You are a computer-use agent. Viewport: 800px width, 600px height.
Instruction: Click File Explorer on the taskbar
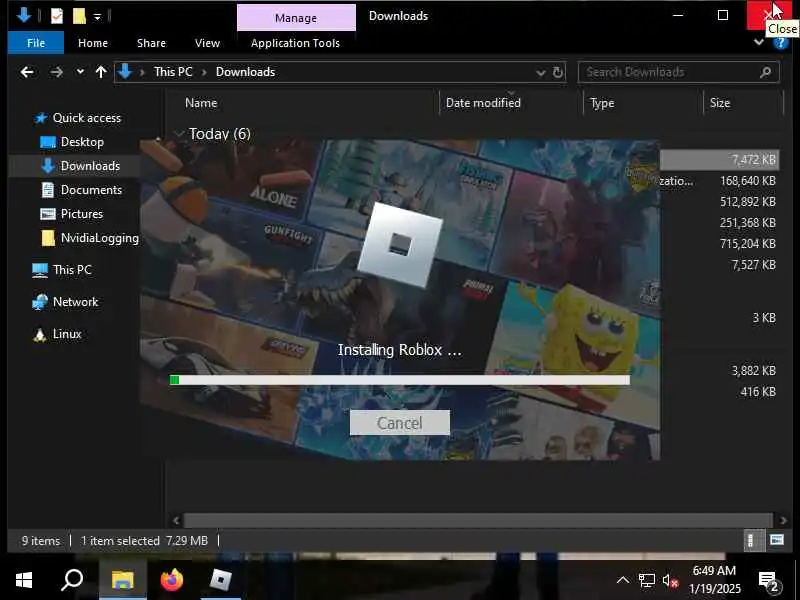pyautogui.click(x=122, y=580)
